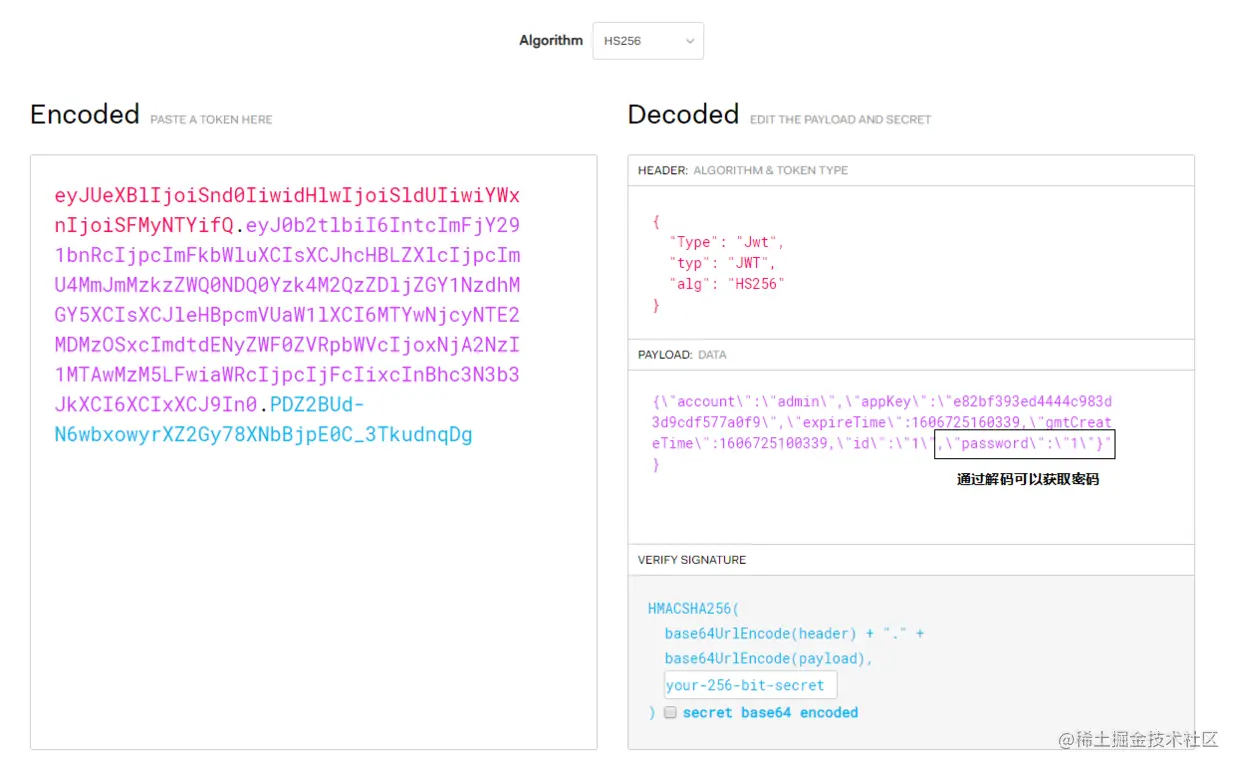Click the PAYLOAD: DATA section label
Screen dimensions: 1240x770
click(682, 355)
